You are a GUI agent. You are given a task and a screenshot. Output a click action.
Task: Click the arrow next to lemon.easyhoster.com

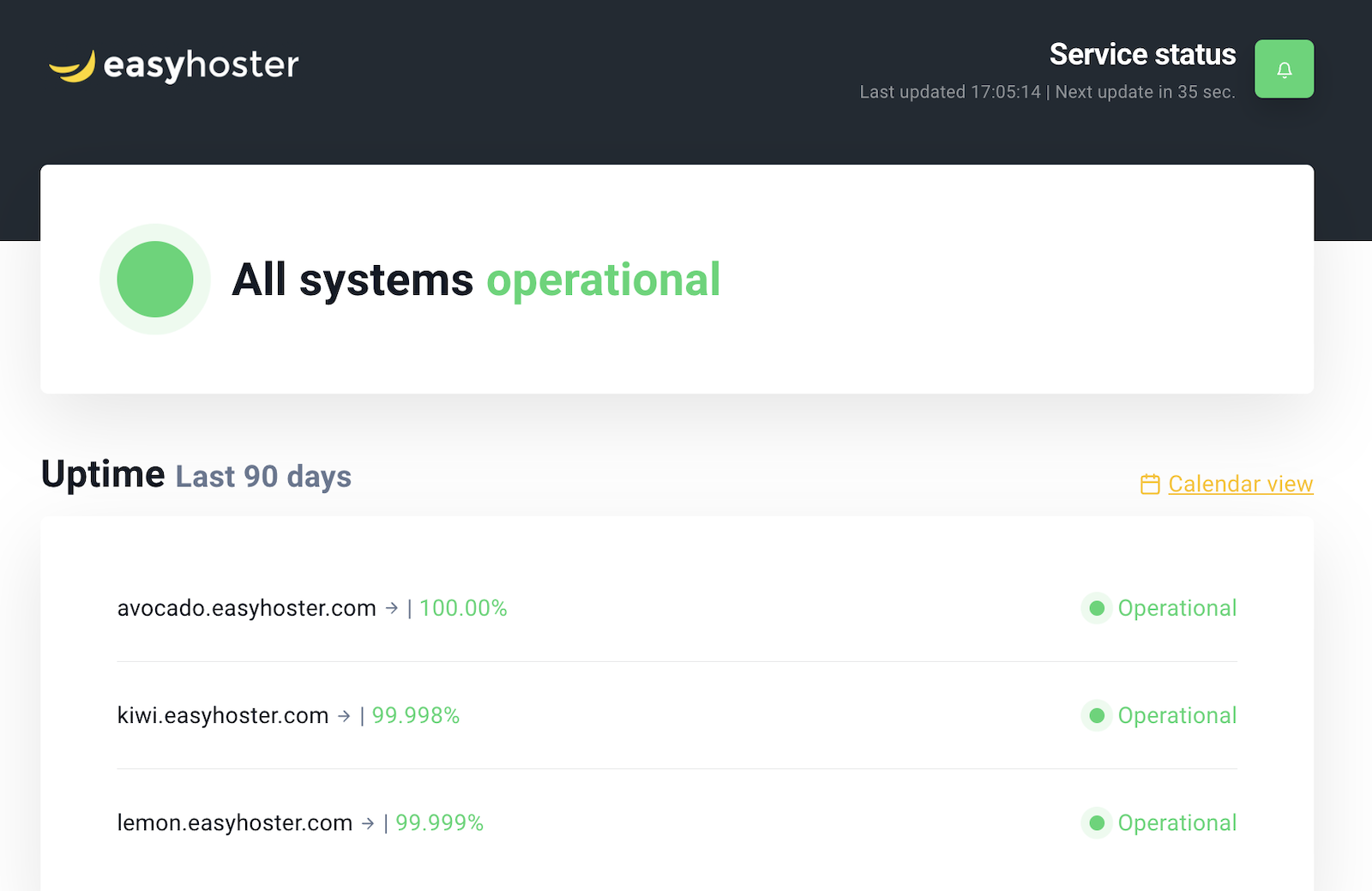(369, 822)
